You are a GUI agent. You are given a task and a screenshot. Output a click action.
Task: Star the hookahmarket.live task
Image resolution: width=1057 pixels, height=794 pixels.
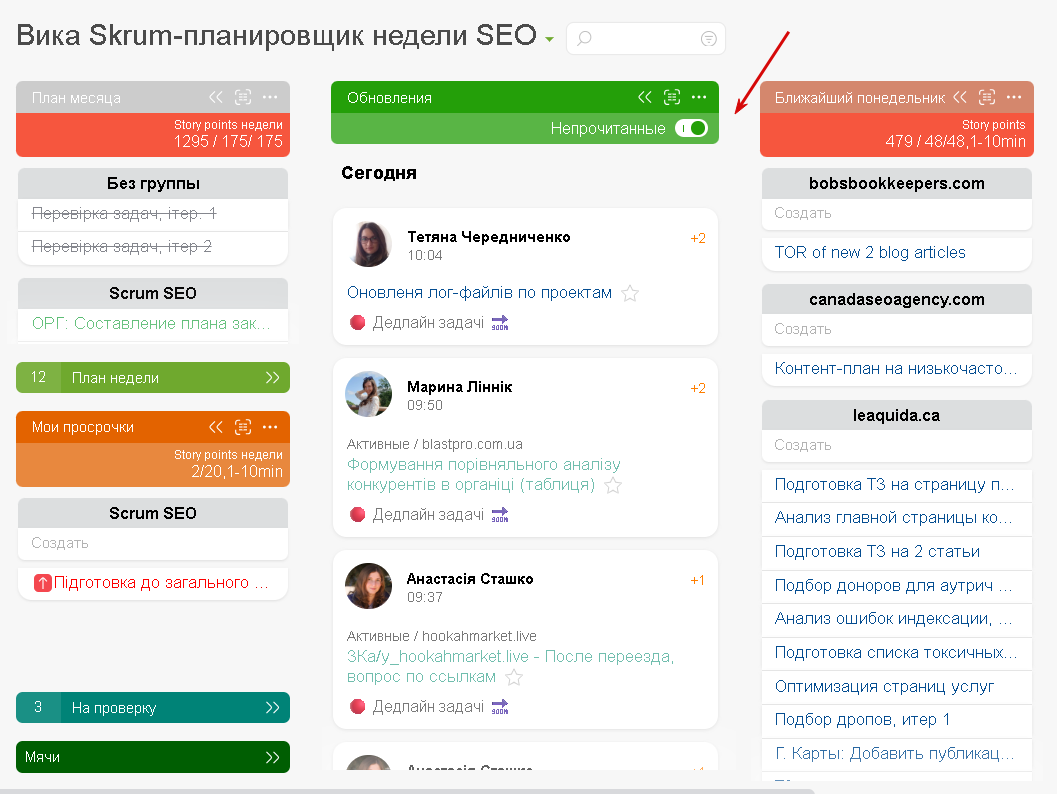pos(514,677)
